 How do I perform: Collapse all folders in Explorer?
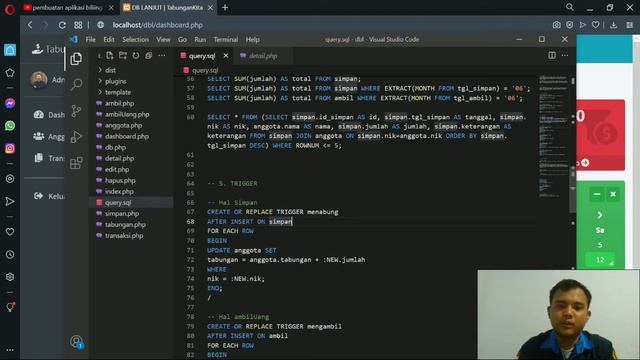click(149, 56)
